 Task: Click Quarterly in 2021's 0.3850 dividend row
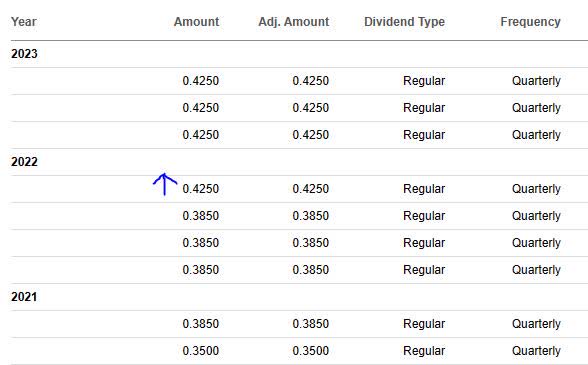coord(536,324)
